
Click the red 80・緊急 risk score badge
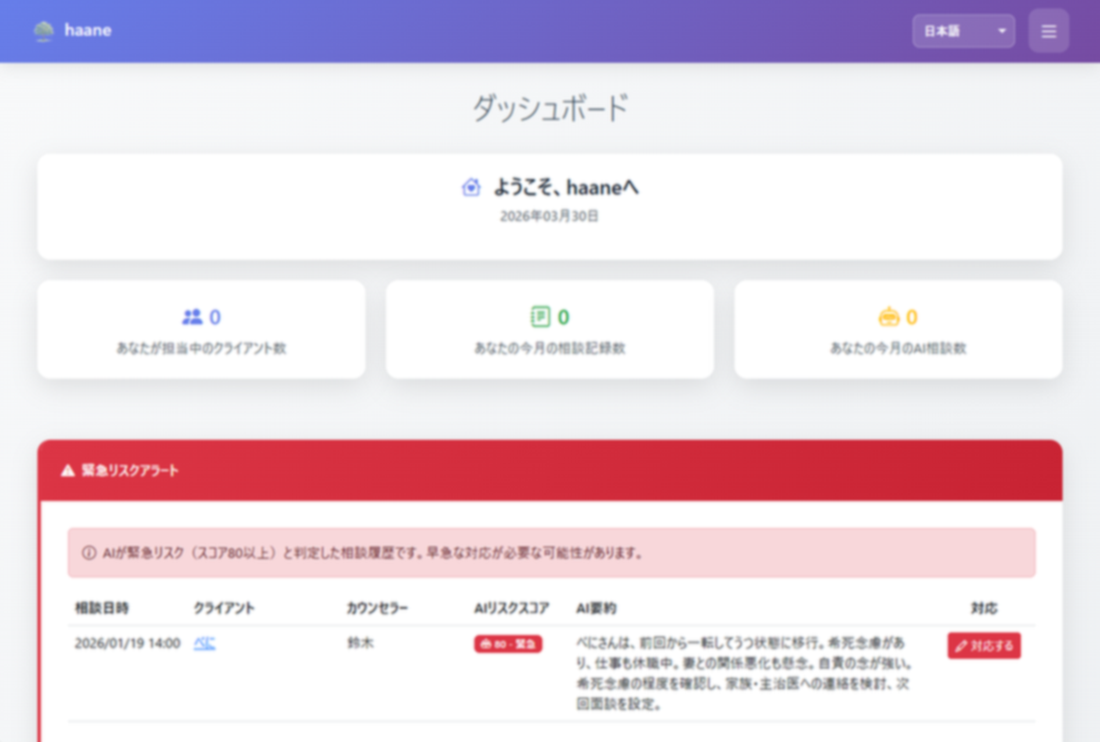(x=507, y=645)
